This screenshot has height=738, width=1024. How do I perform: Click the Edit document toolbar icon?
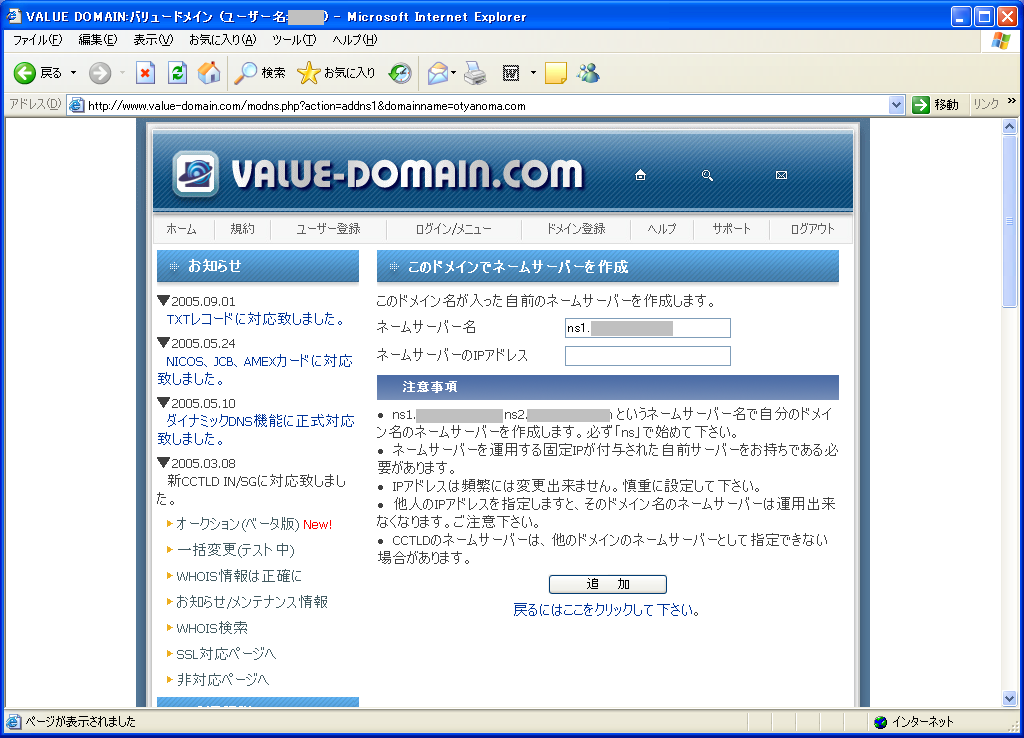(511, 73)
